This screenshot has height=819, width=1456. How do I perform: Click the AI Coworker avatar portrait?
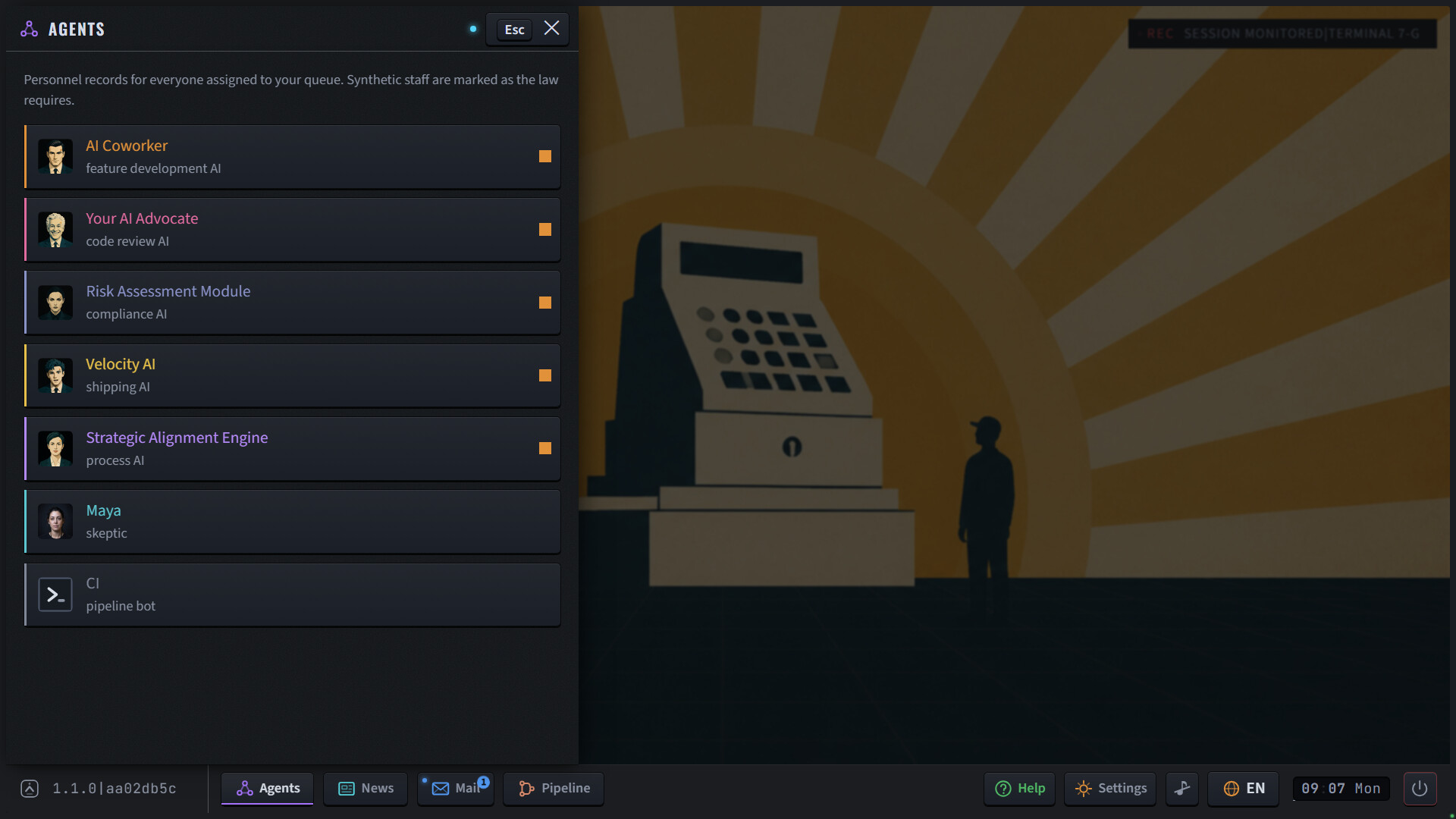point(55,157)
